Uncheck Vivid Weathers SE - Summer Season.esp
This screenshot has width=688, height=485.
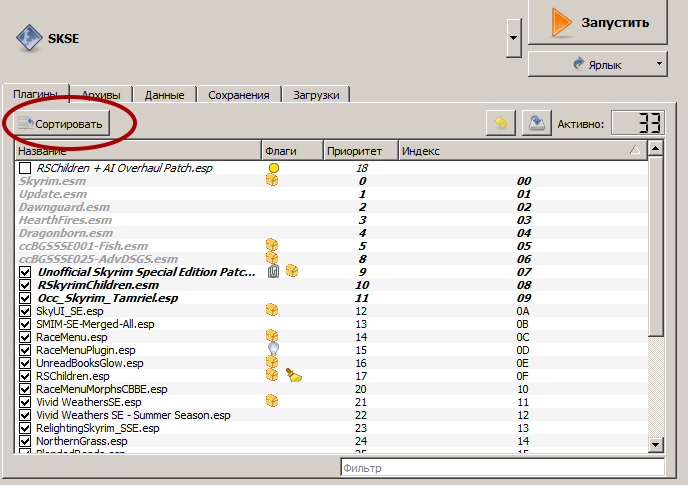25,415
